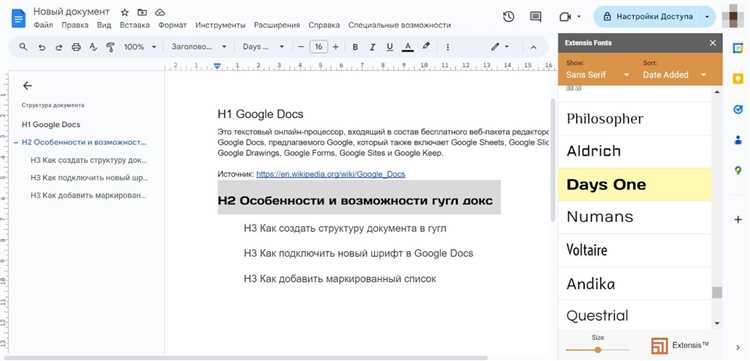750x361 pixels.
Task: Apply the Voltaire font
Action: [635, 250]
